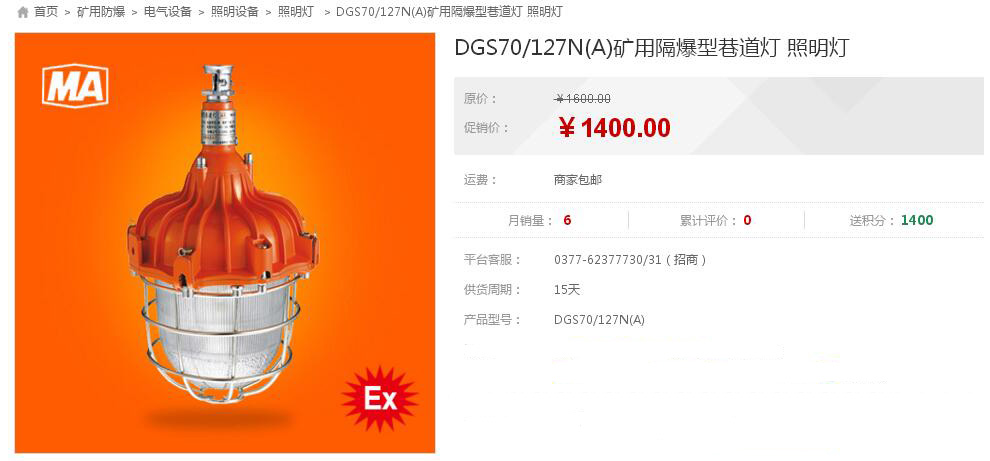The width and height of the screenshot is (990, 461).
Task: Click the home icon in breadcrumb
Action: (23, 12)
